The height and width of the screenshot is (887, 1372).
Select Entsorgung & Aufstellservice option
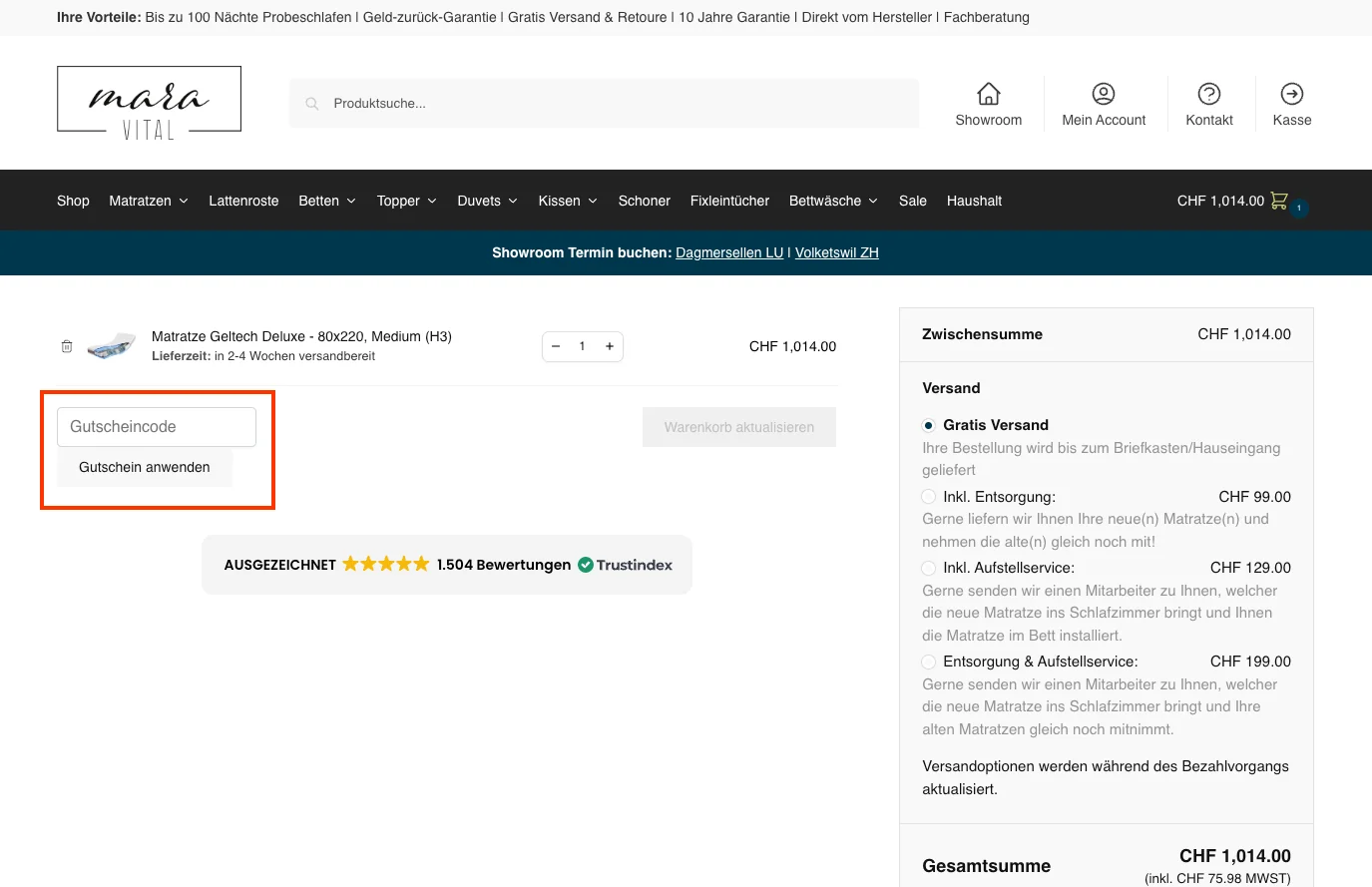point(928,662)
